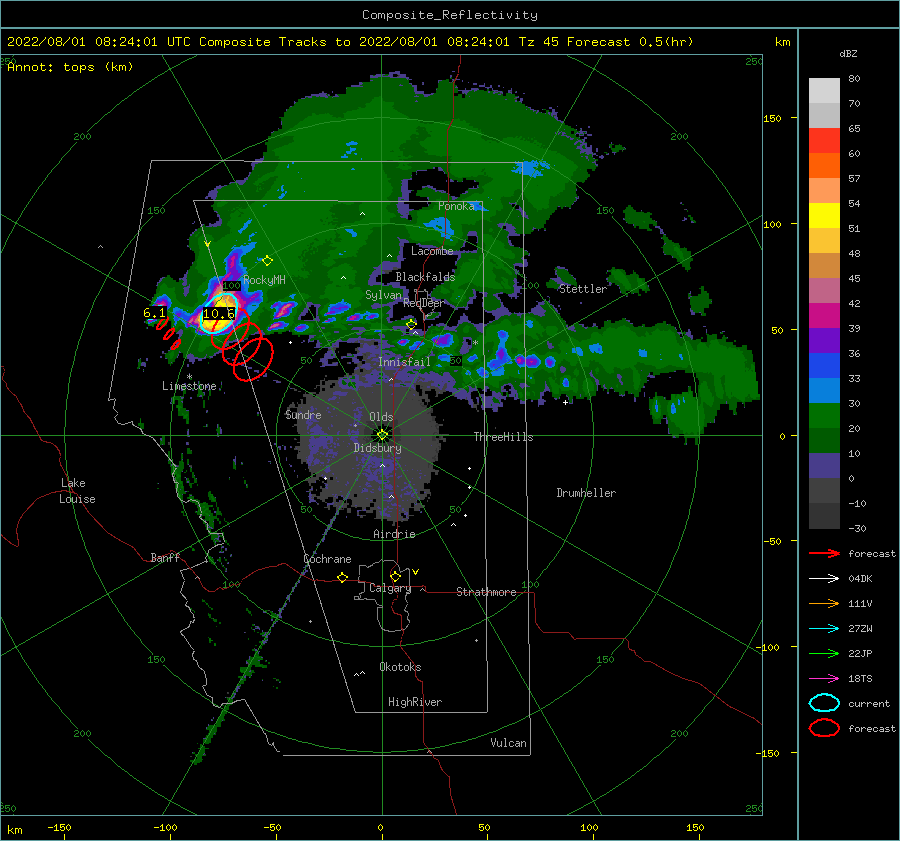Select the Limestone label
900x841 pixels.
[x=189, y=386]
